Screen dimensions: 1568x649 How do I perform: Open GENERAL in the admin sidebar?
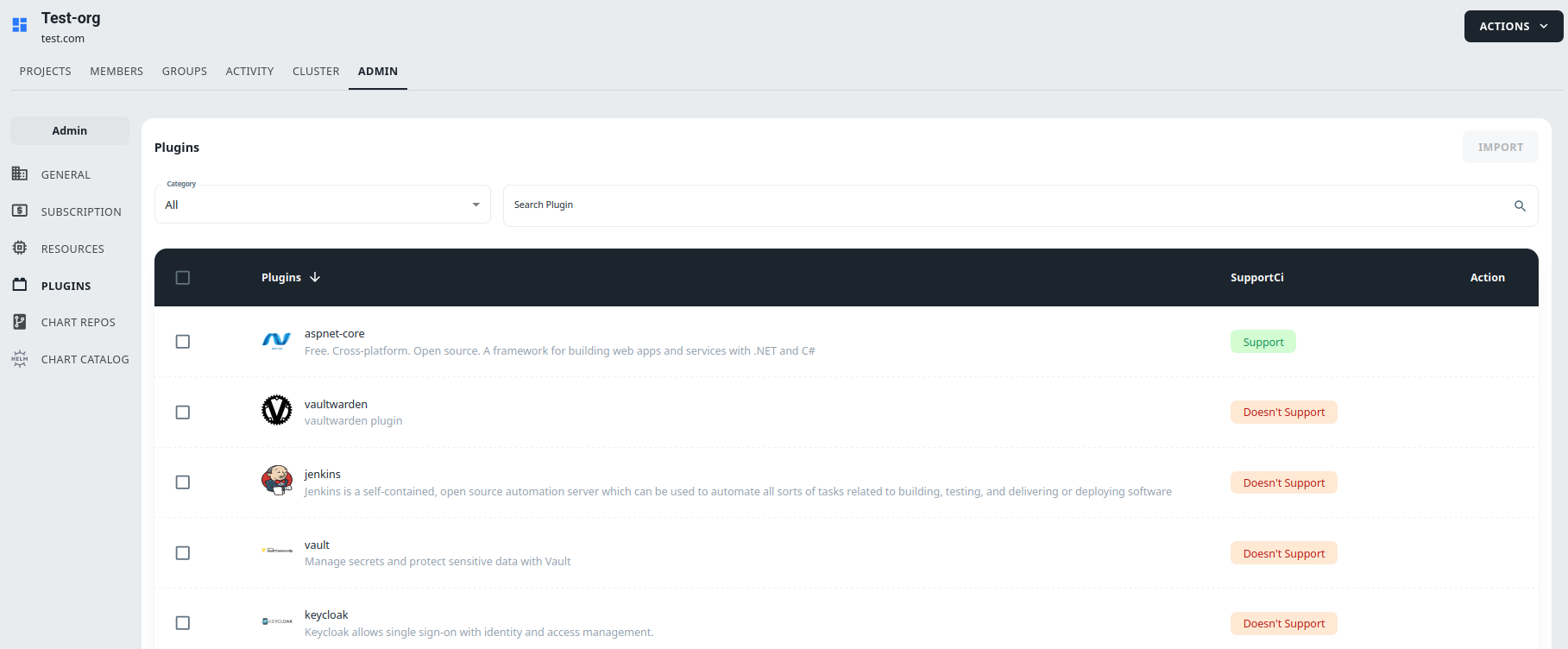(66, 174)
